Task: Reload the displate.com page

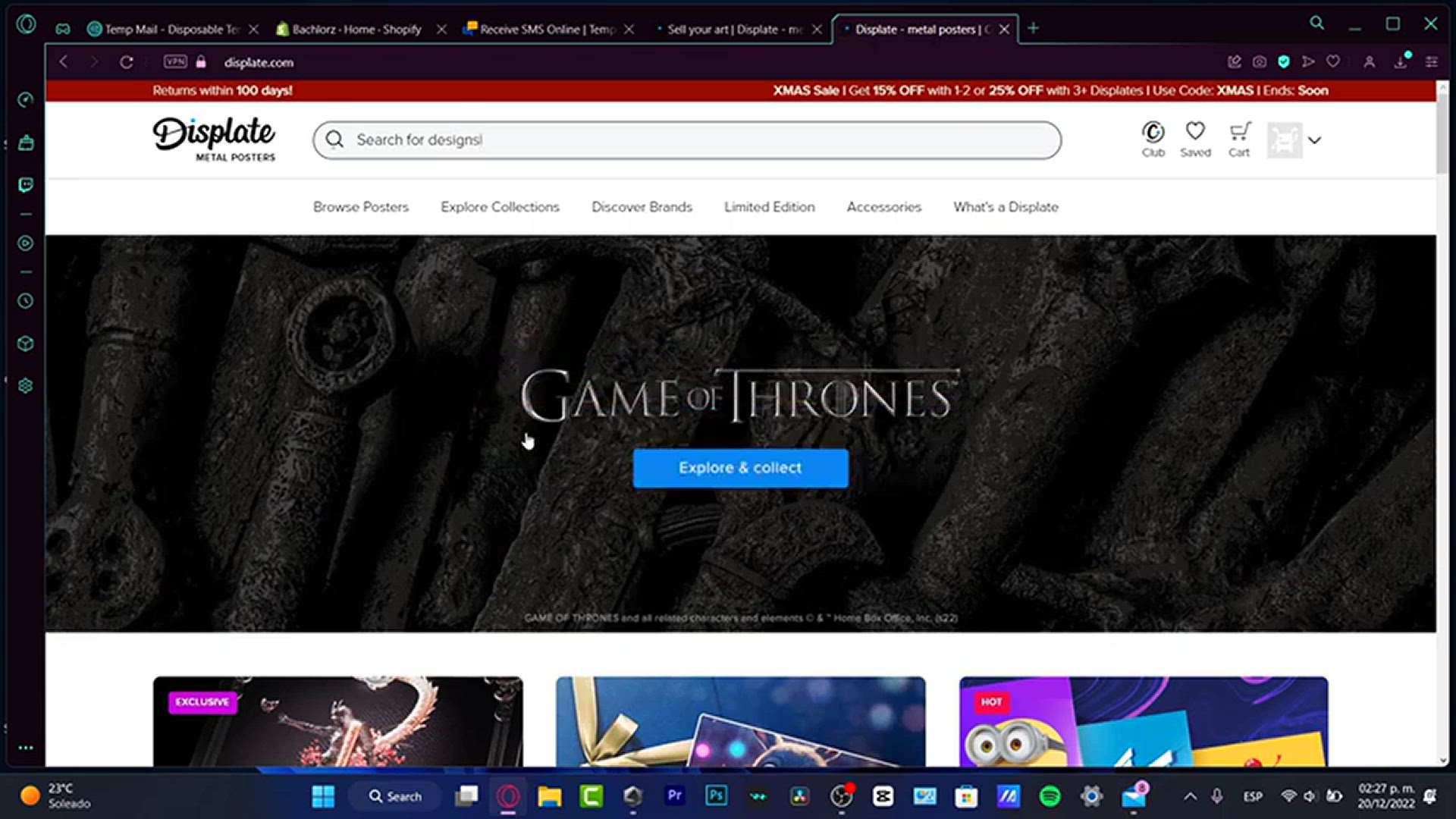Action: [127, 62]
